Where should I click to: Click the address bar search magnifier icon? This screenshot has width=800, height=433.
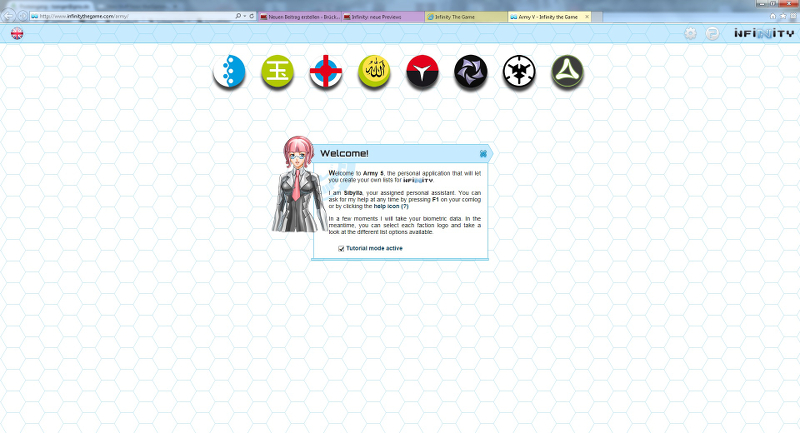click(x=238, y=16)
